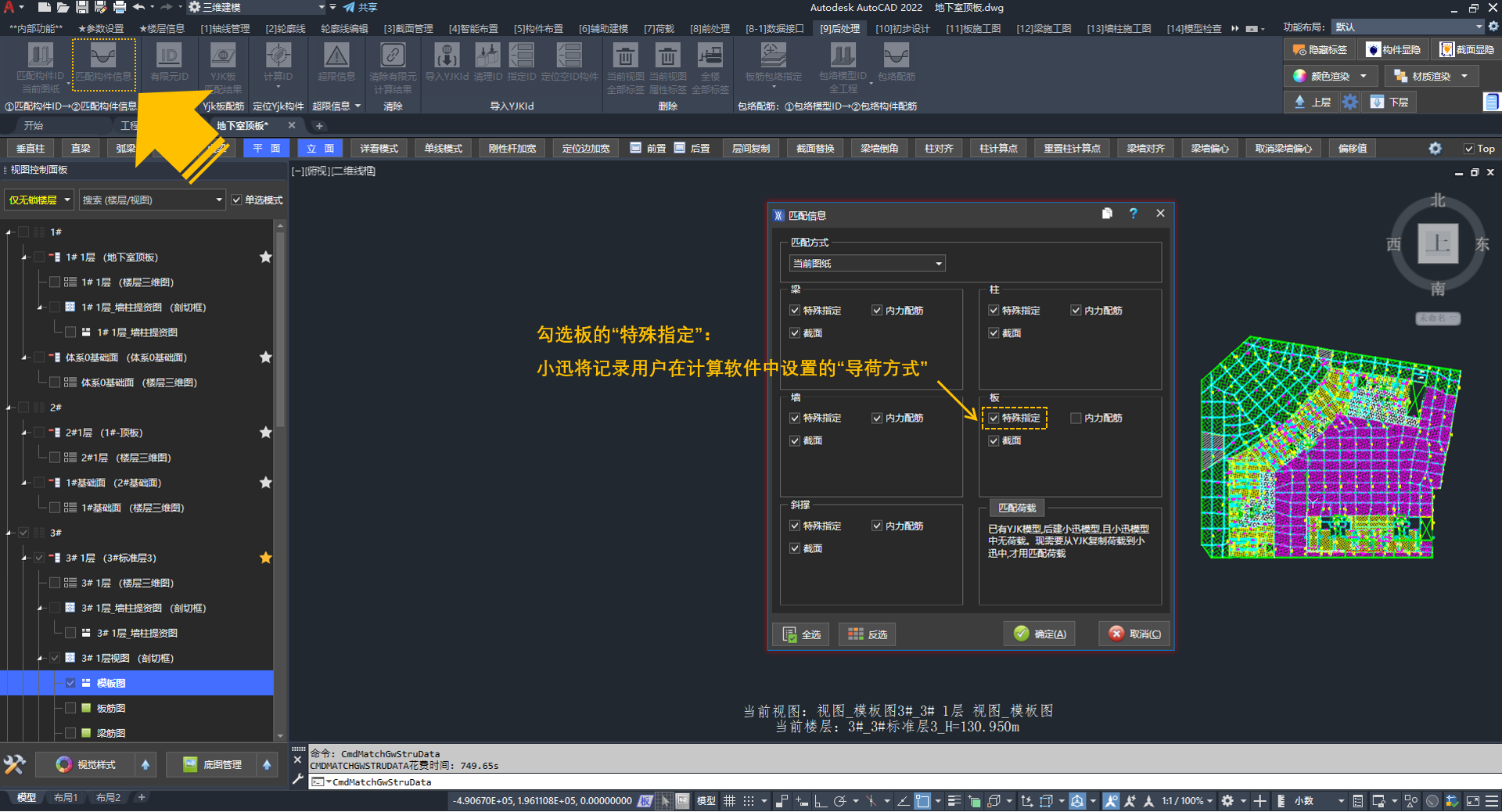Toggle 板 特殊指定 checkbox
Image resolution: width=1502 pixels, height=812 pixels.
coord(994,419)
